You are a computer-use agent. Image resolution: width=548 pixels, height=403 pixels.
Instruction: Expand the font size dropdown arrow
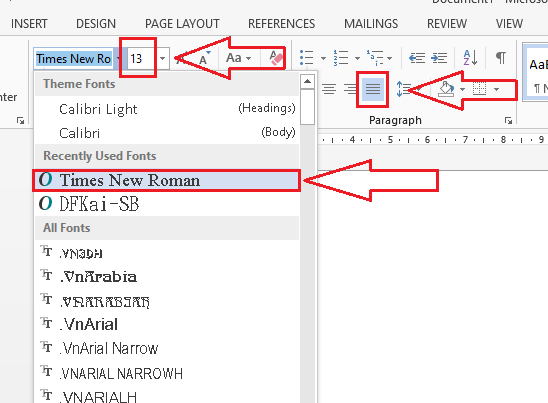[163, 58]
